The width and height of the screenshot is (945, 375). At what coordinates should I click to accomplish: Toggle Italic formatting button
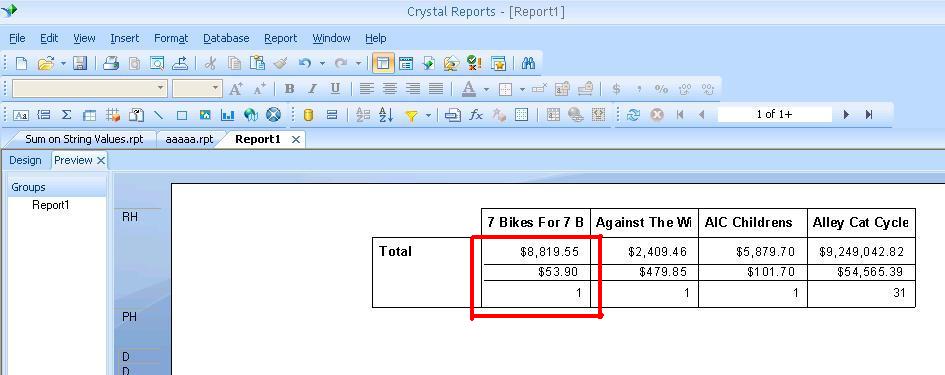click(x=312, y=89)
